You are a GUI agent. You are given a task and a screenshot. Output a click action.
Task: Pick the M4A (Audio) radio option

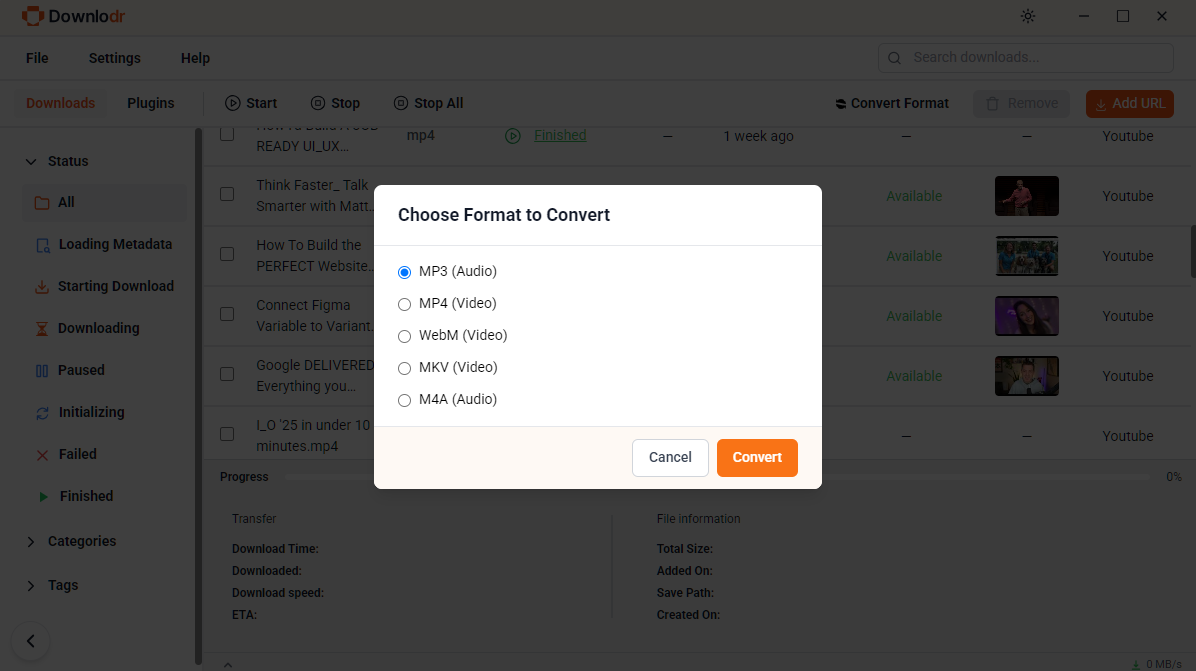point(405,400)
